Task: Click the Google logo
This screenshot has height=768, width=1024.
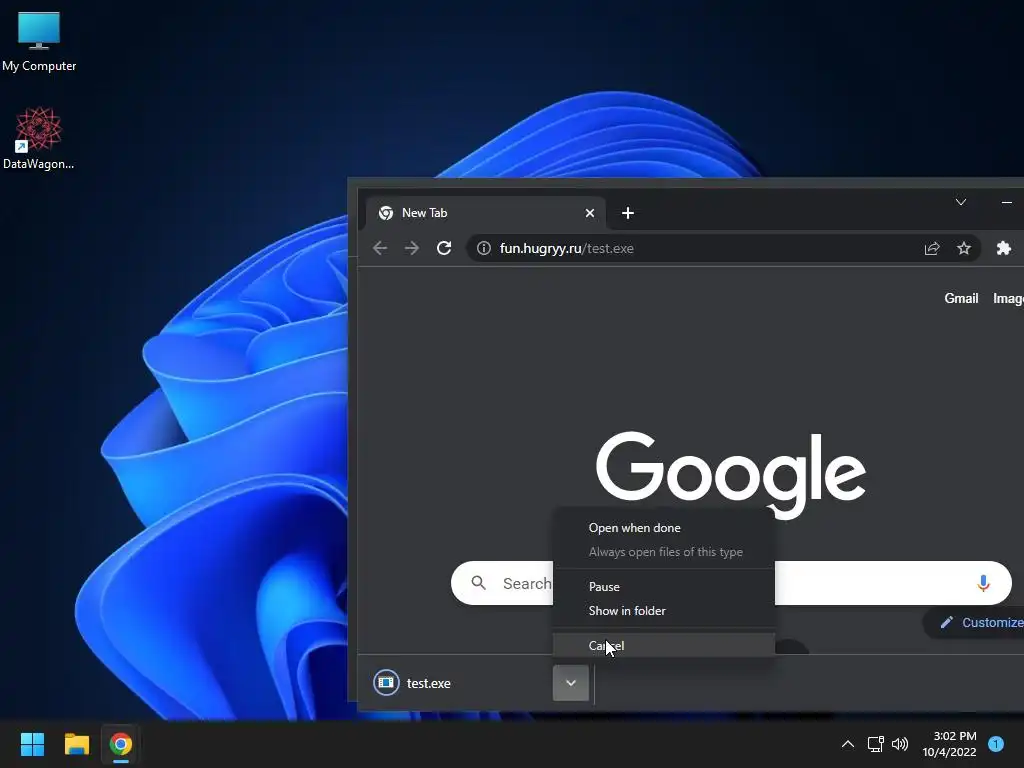Action: click(x=731, y=475)
